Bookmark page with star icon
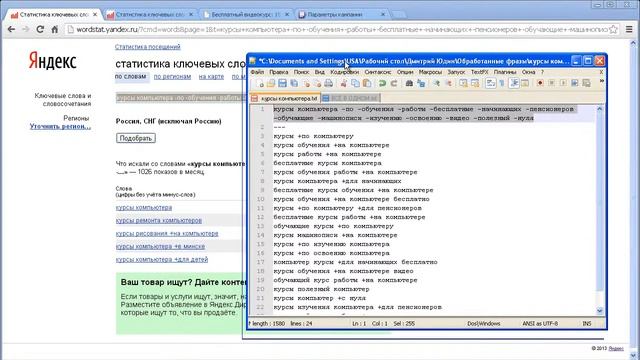Screen dimensions: 640x360 (x=613, y=29)
